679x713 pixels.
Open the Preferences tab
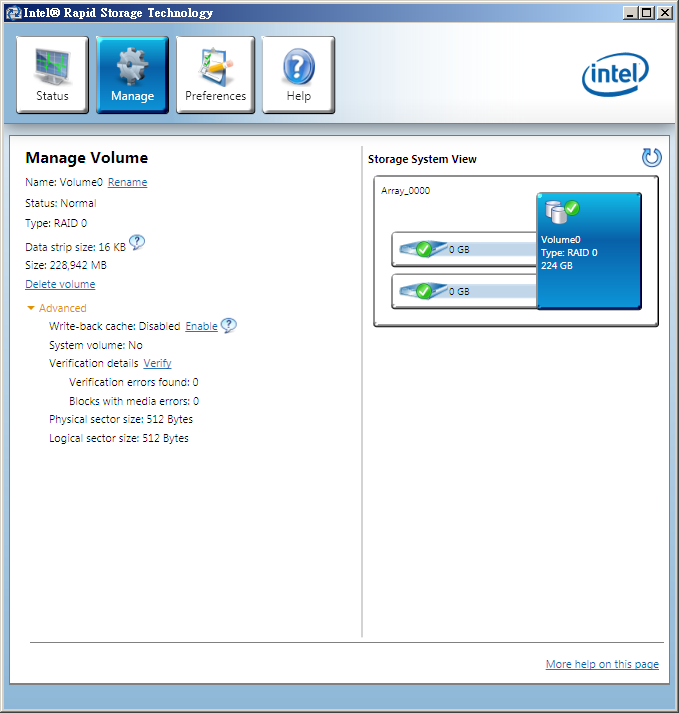point(215,75)
